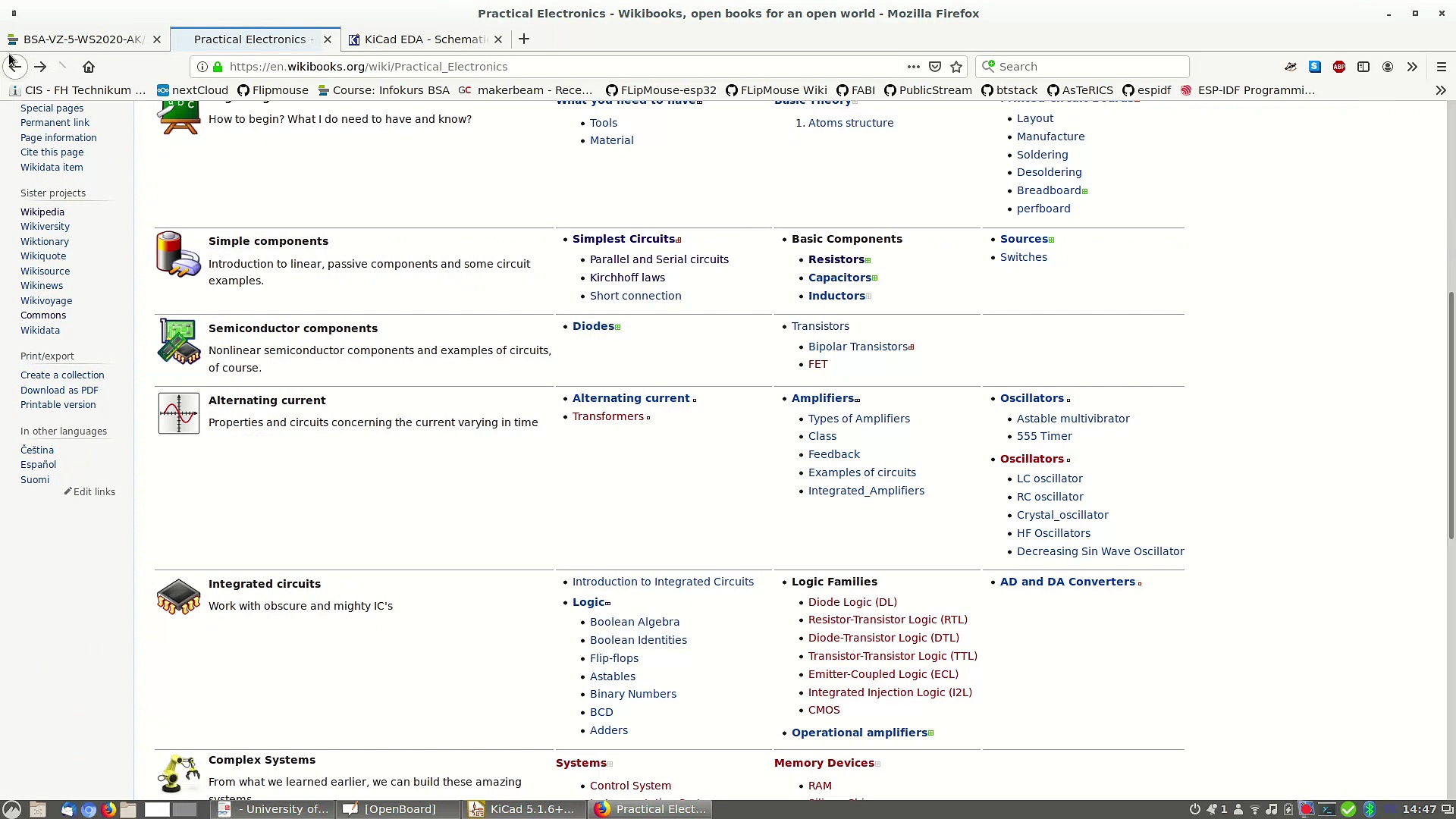
Task: Switch to BSA-VZ-5-WS2020 tab
Action: tap(82, 39)
